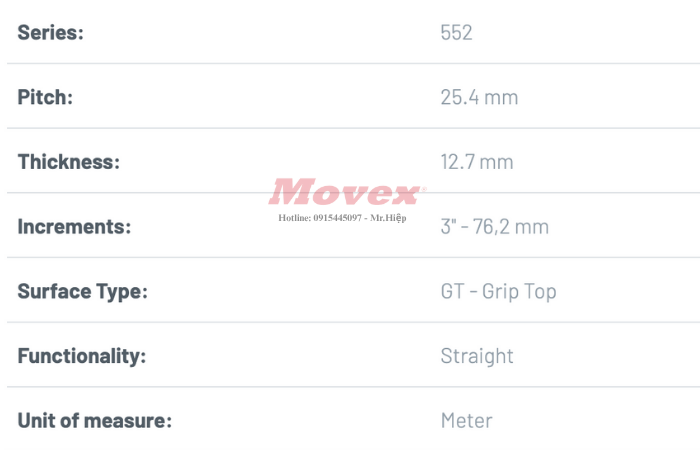The height and width of the screenshot is (450, 700).
Task: Click the functionality value Straight
Action: point(477,356)
